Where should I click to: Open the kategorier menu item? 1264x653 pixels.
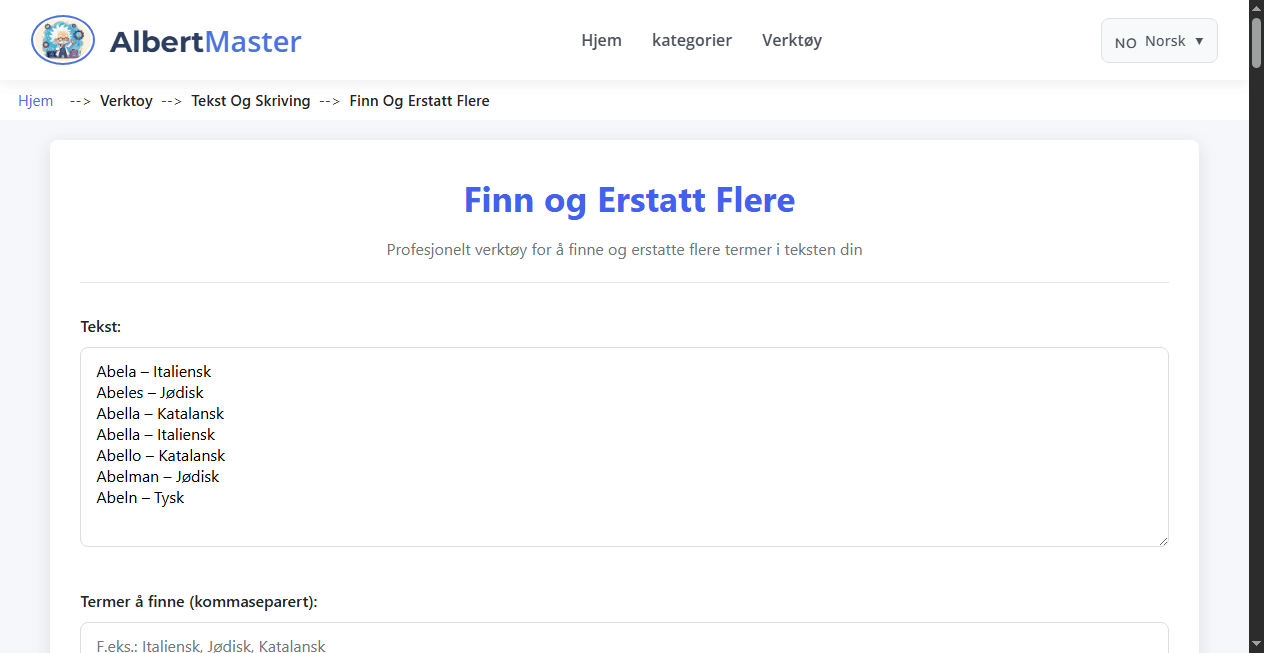click(x=692, y=40)
